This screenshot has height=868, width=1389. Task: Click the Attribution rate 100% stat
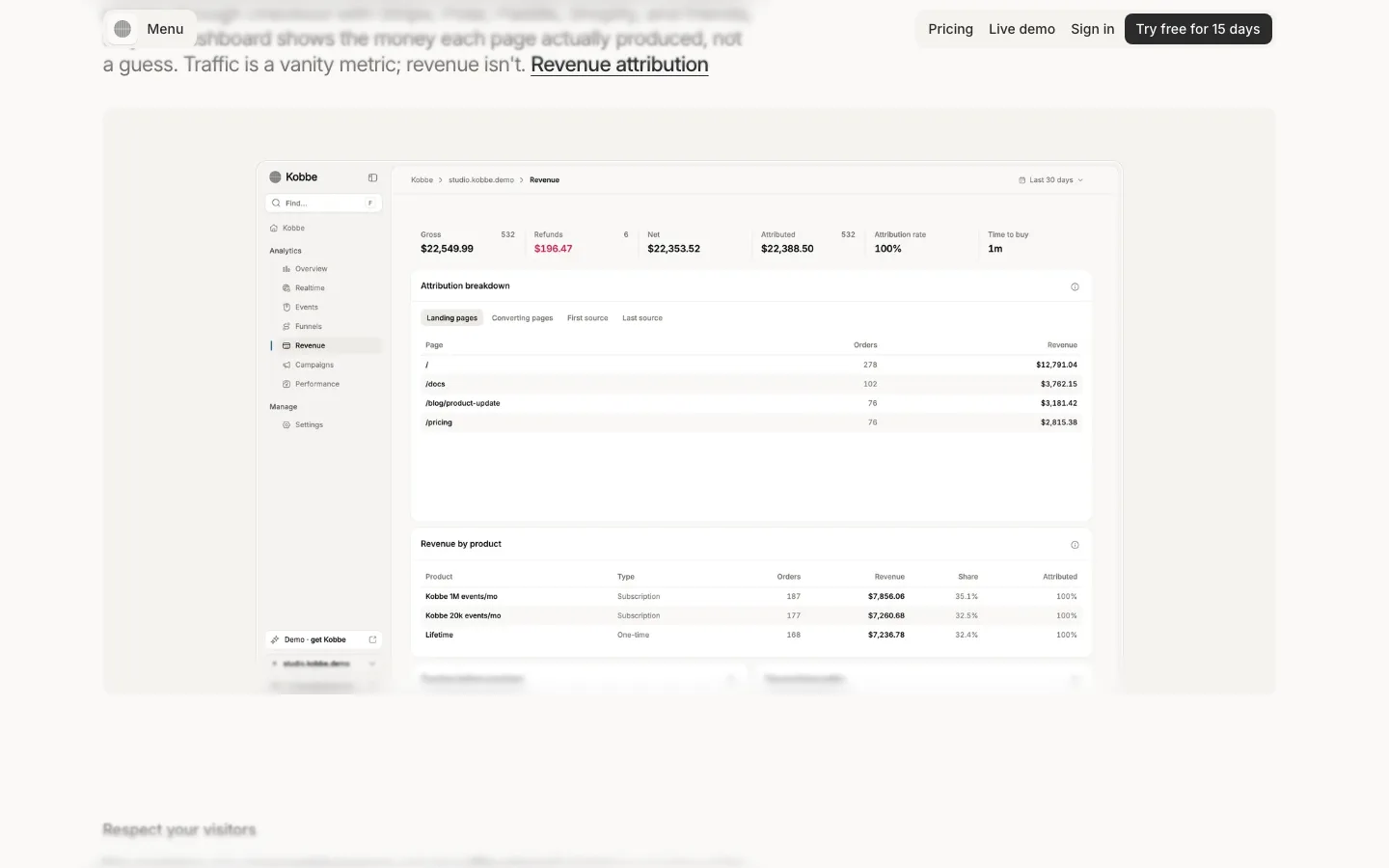pos(900,242)
